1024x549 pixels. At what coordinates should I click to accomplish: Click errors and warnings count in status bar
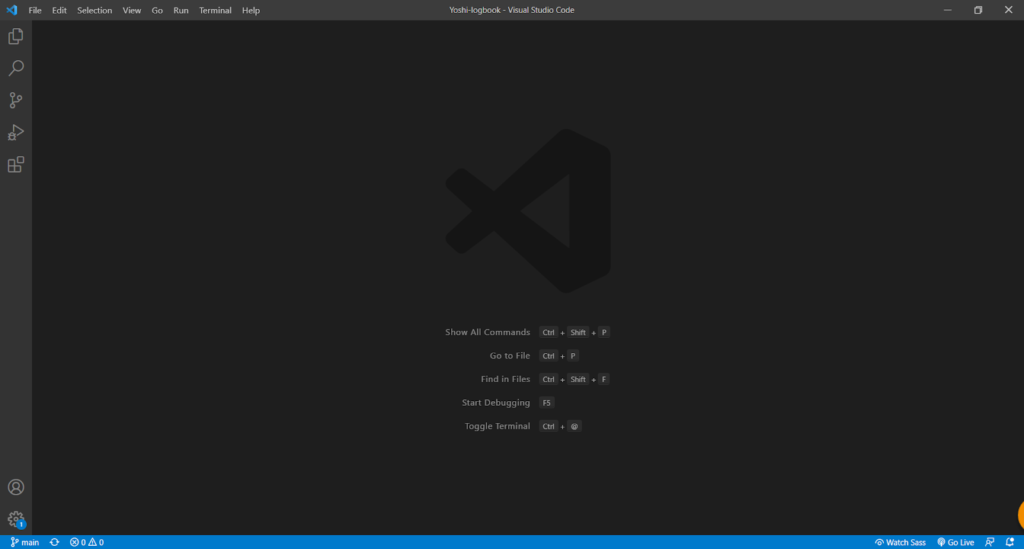point(87,542)
